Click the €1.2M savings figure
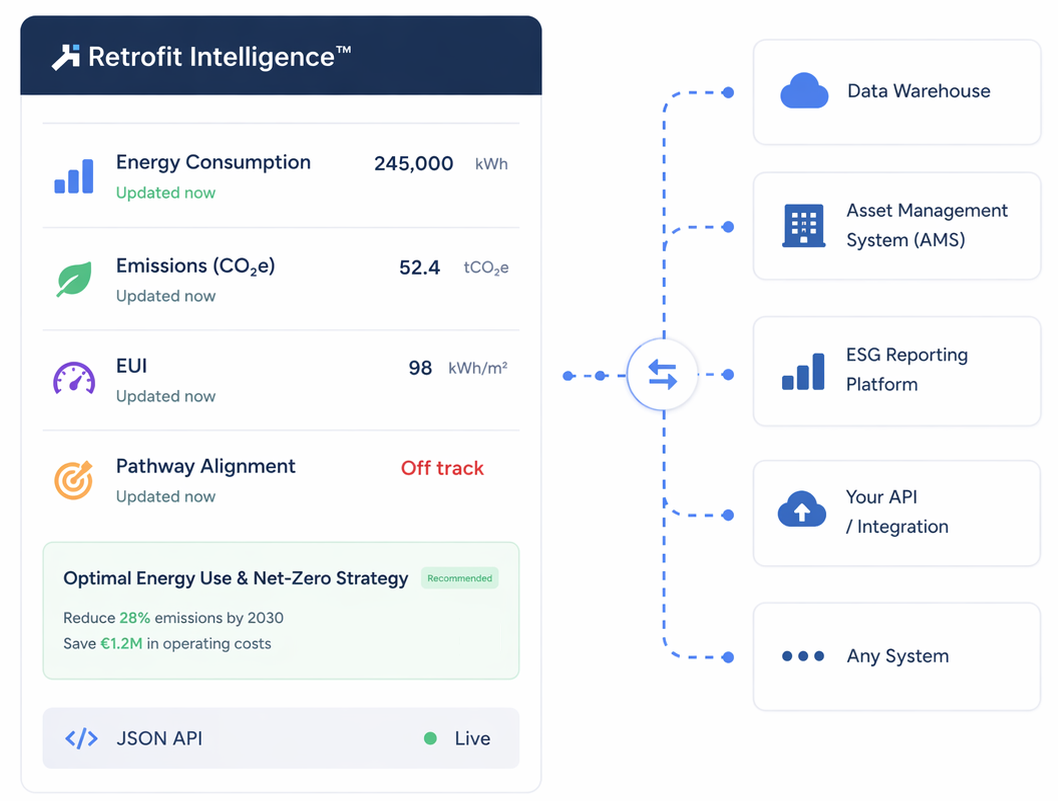 pyautogui.click(x=121, y=644)
